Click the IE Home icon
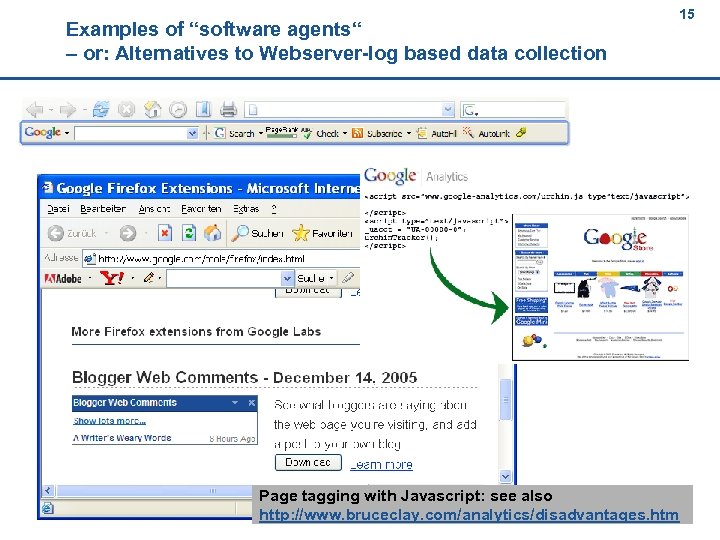 [212, 233]
